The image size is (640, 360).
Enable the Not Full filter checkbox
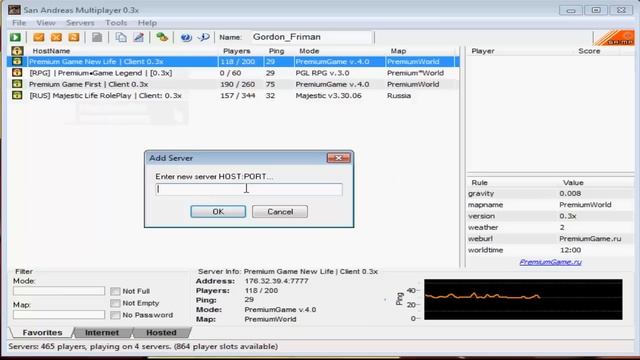tap(115, 291)
